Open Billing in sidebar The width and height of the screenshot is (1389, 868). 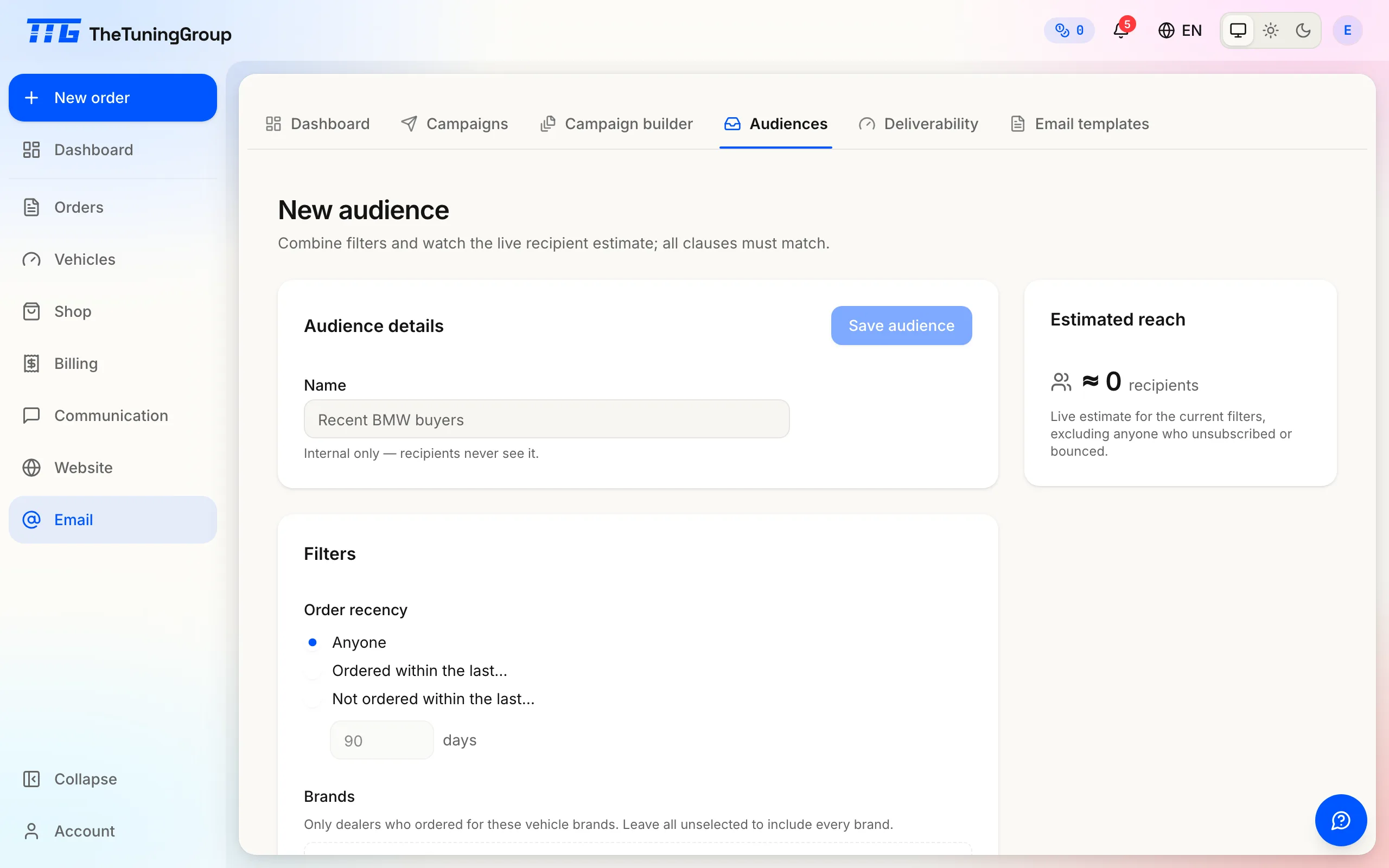(x=112, y=363)
